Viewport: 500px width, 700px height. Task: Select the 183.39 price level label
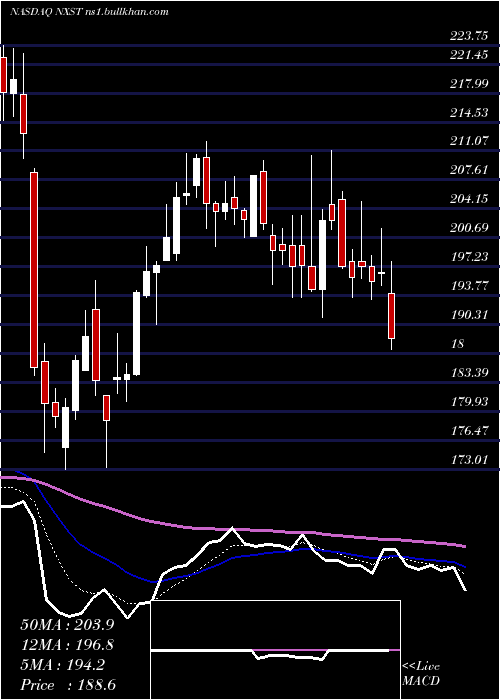click(x=469, y=373)
